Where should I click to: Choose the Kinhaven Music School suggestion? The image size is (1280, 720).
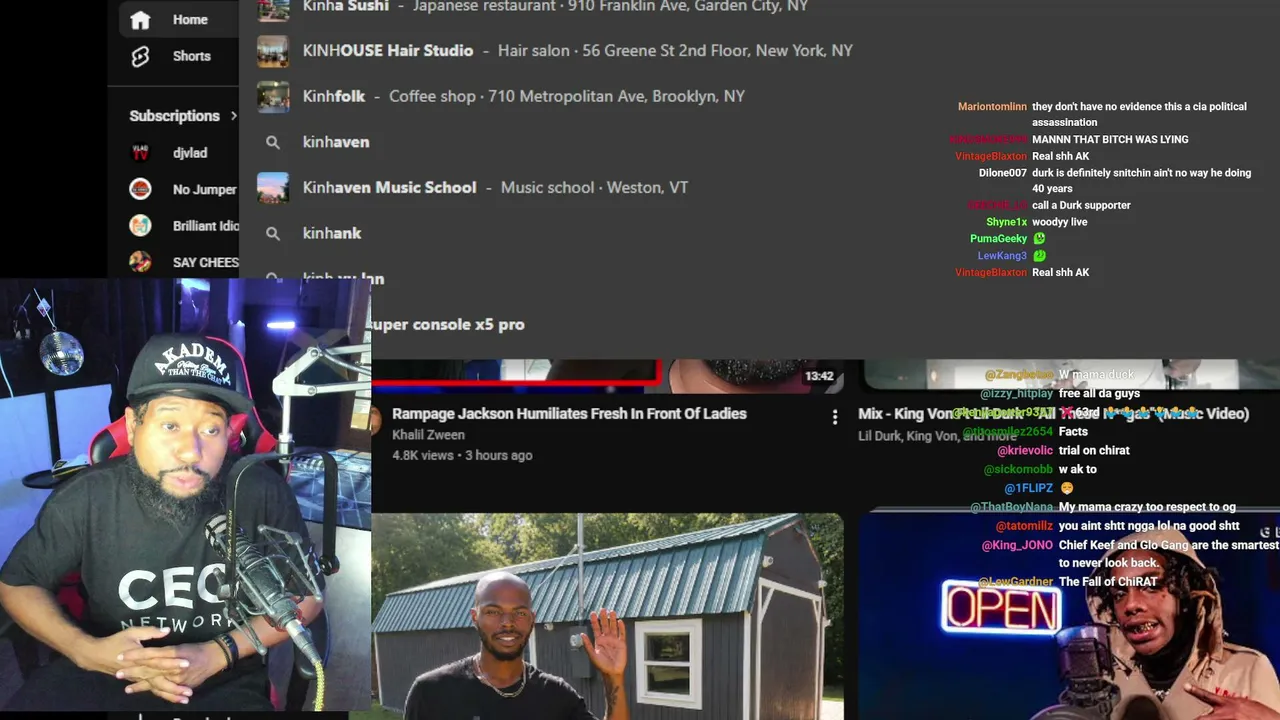tap(495, 188)
